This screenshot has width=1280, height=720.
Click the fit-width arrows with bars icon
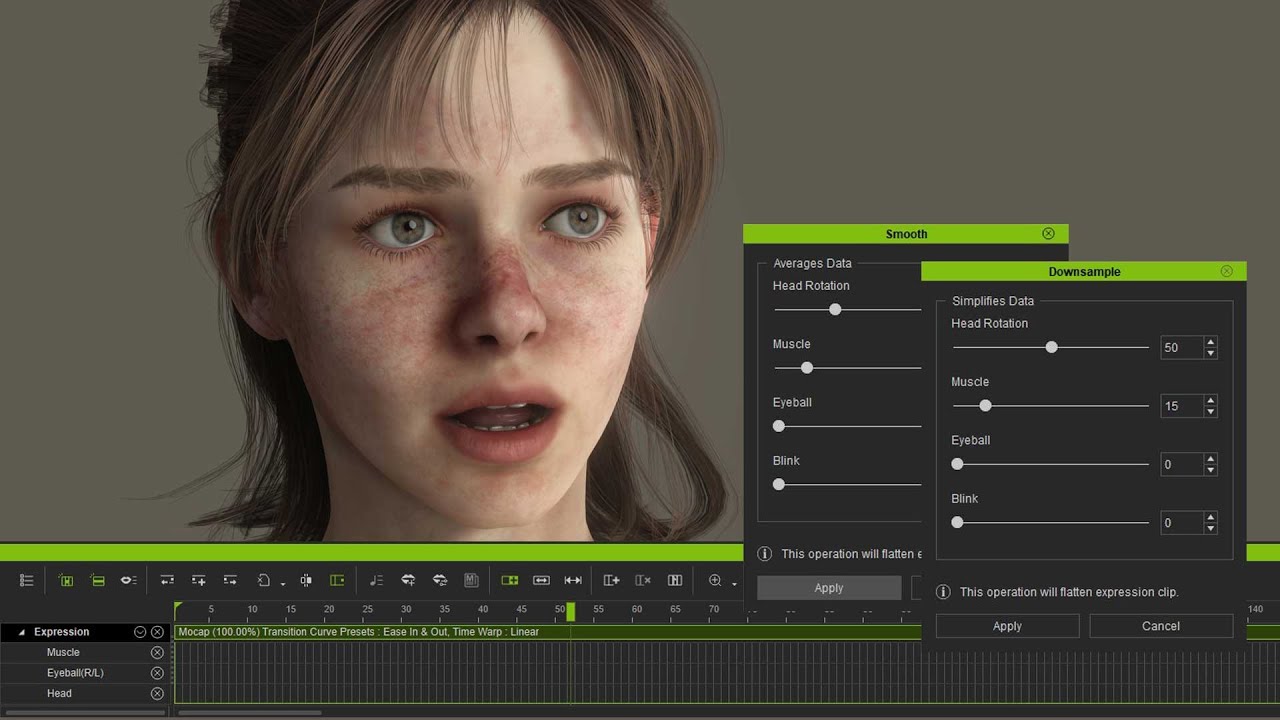[573, 580]
